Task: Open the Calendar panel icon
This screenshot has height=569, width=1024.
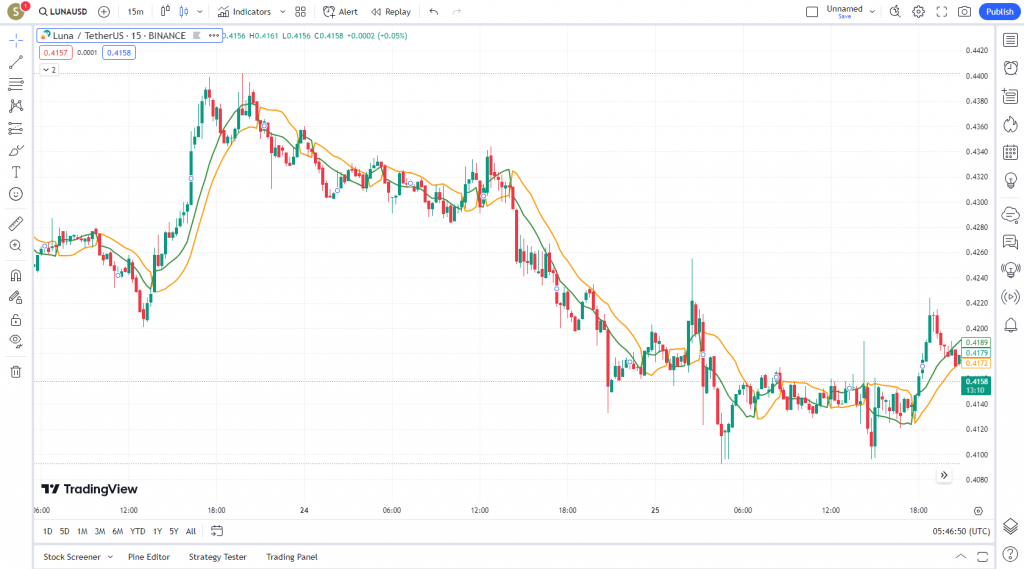Action: (1010, 153)
